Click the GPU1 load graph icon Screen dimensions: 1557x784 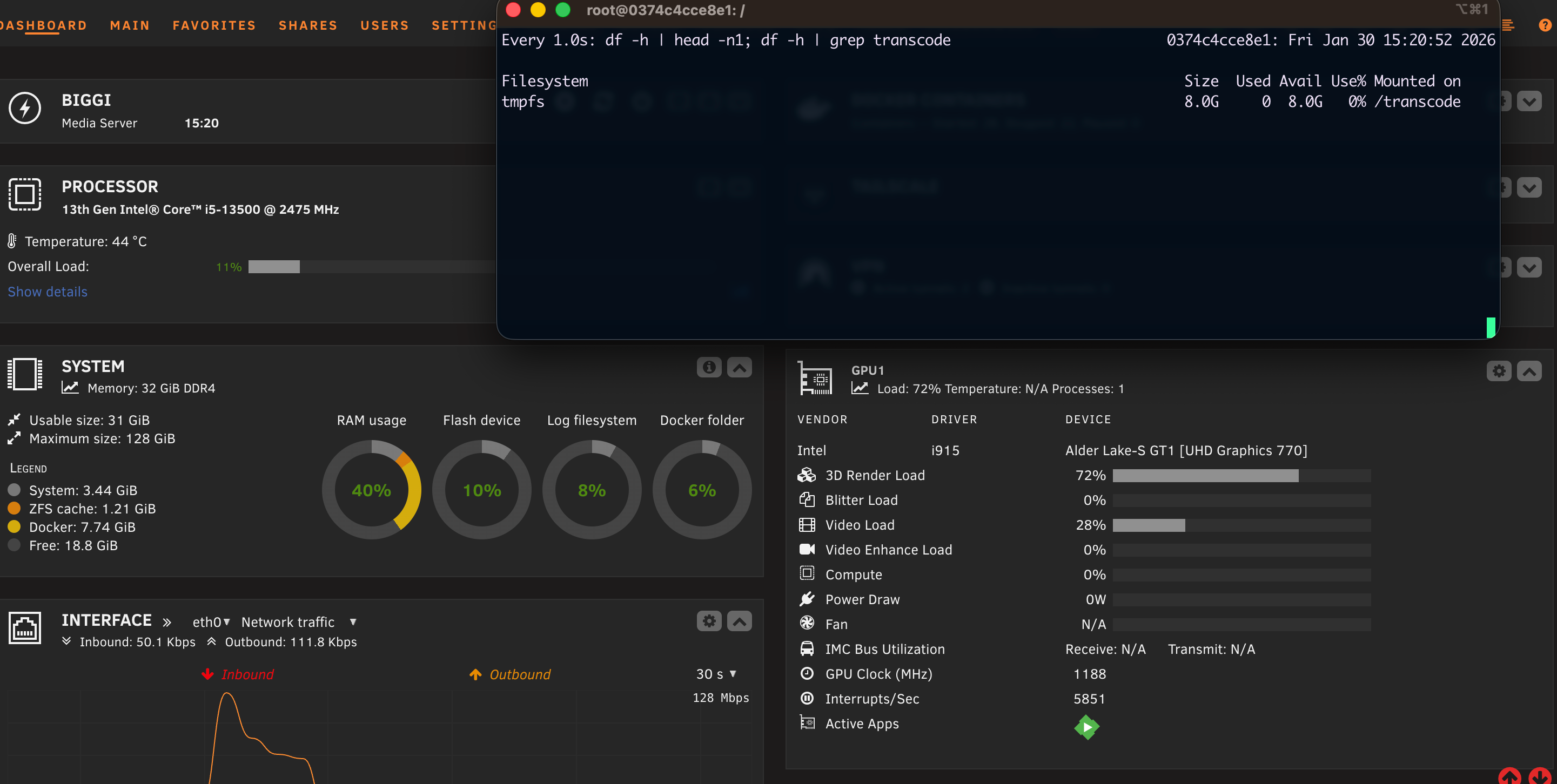(x=860, y=388)
